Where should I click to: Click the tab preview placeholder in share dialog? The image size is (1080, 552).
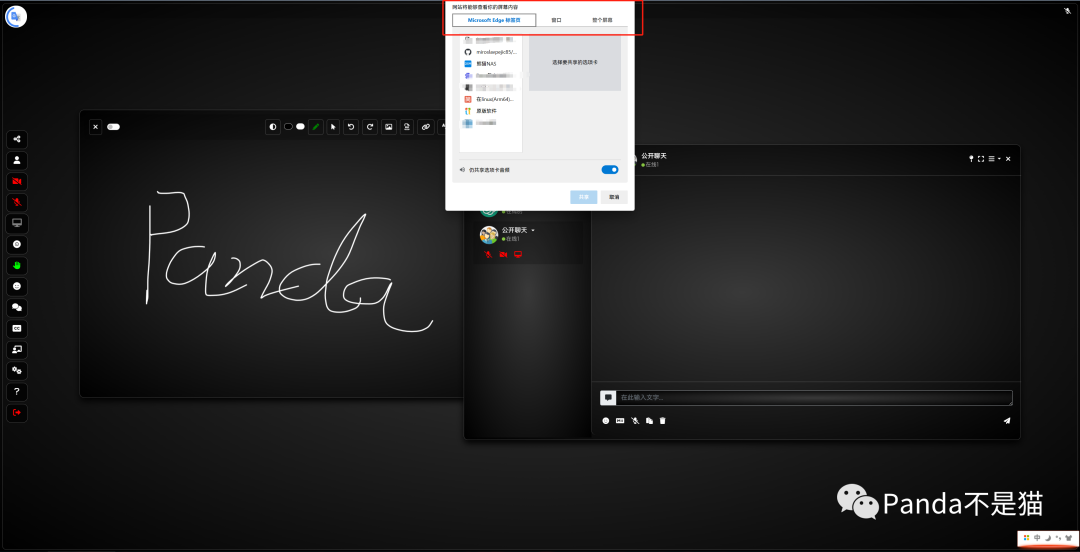[575, 62]
